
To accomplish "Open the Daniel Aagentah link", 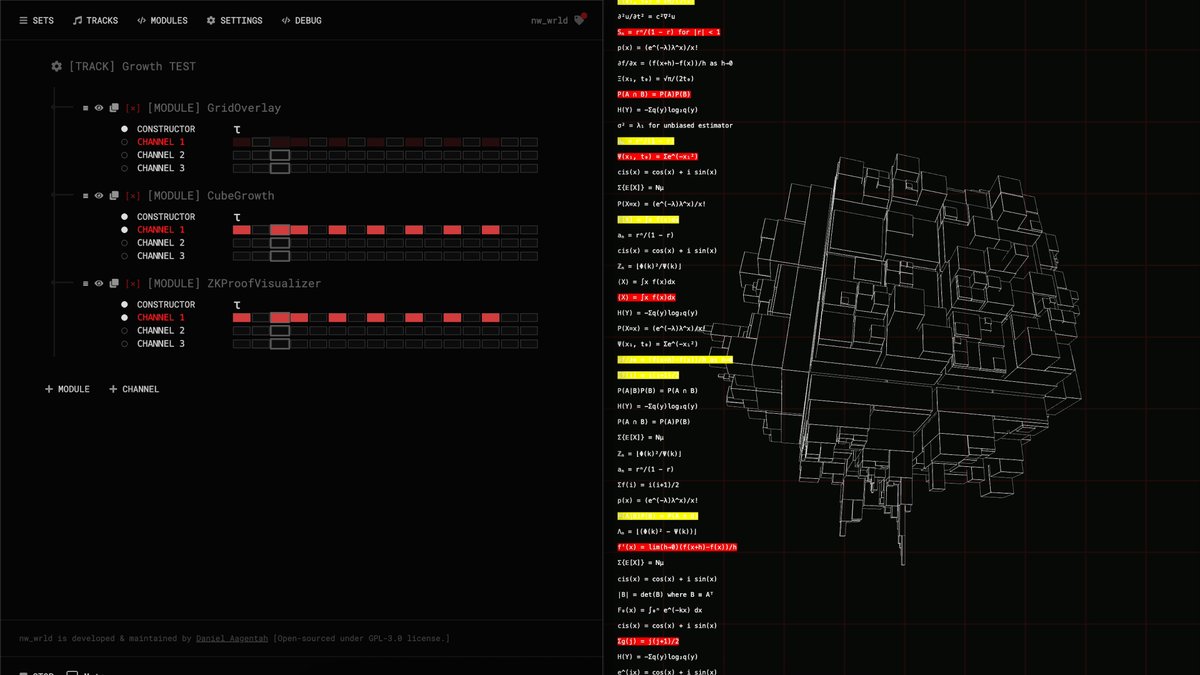I will 233,638.
